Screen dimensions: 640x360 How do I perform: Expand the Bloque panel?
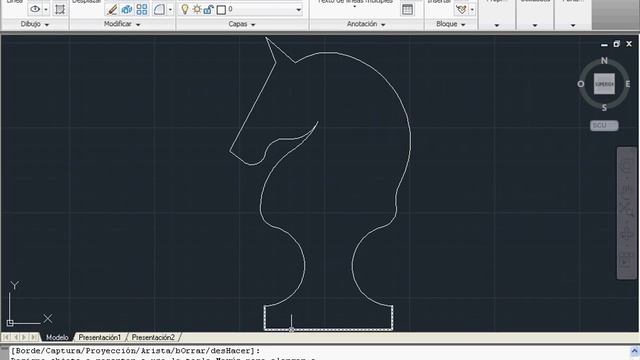pos(451,24)
